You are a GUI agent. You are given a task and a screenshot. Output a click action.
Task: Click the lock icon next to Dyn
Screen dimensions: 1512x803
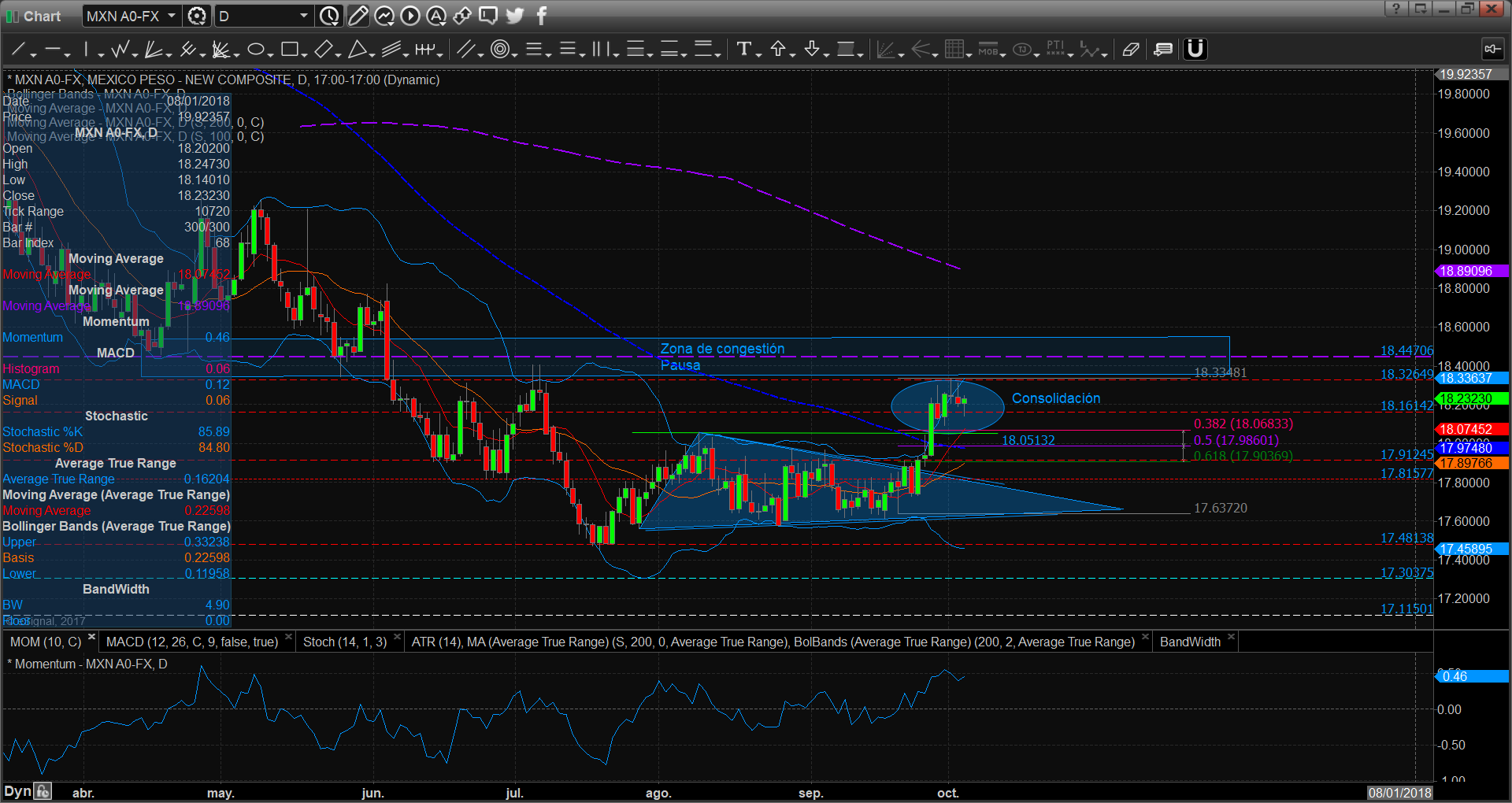click(x=43, y=791)
